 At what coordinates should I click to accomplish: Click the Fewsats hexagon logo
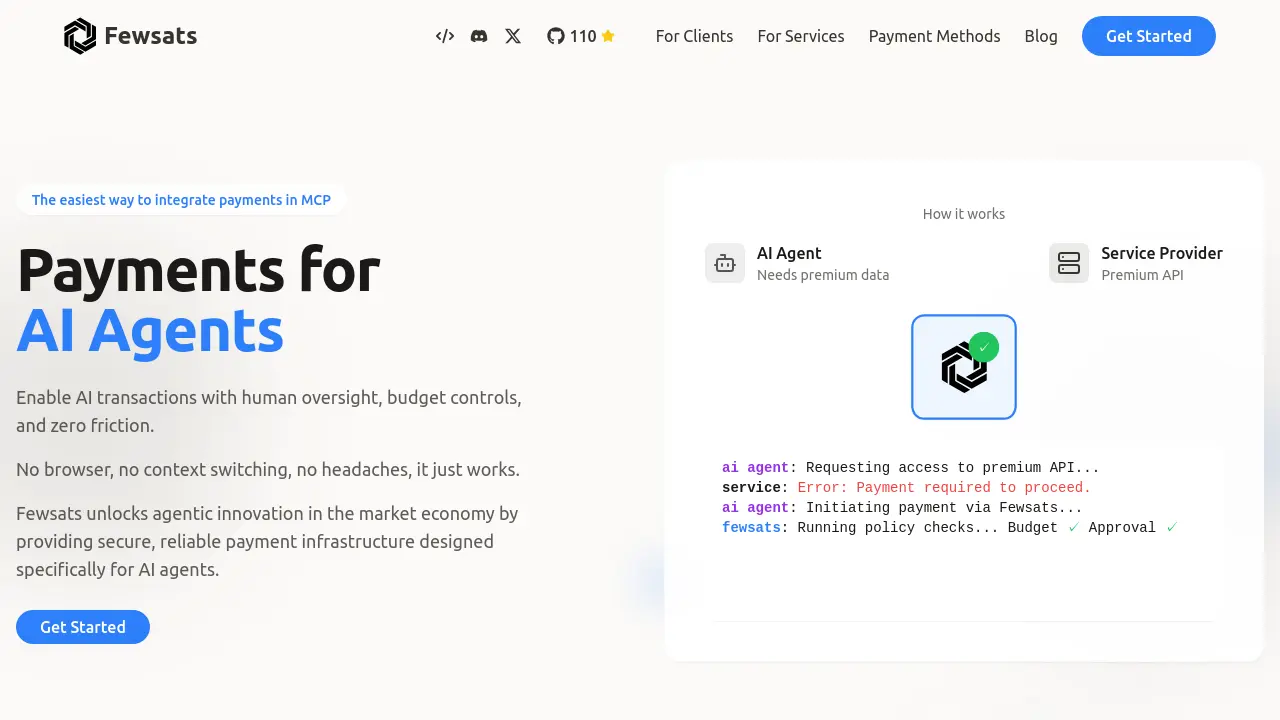click(80, 35)
